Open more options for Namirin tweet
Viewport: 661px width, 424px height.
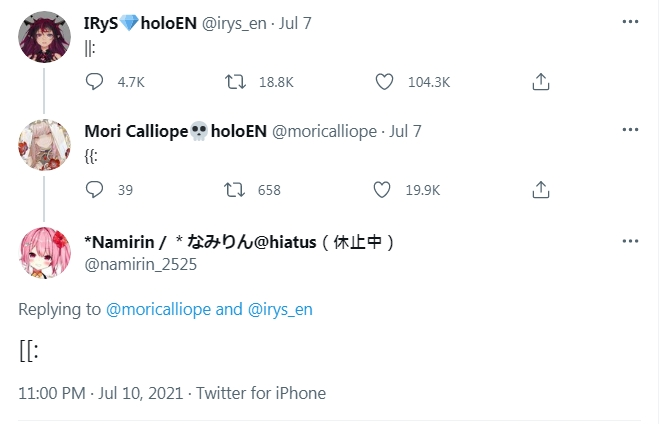pyautogui.click(x=630, y=241)
